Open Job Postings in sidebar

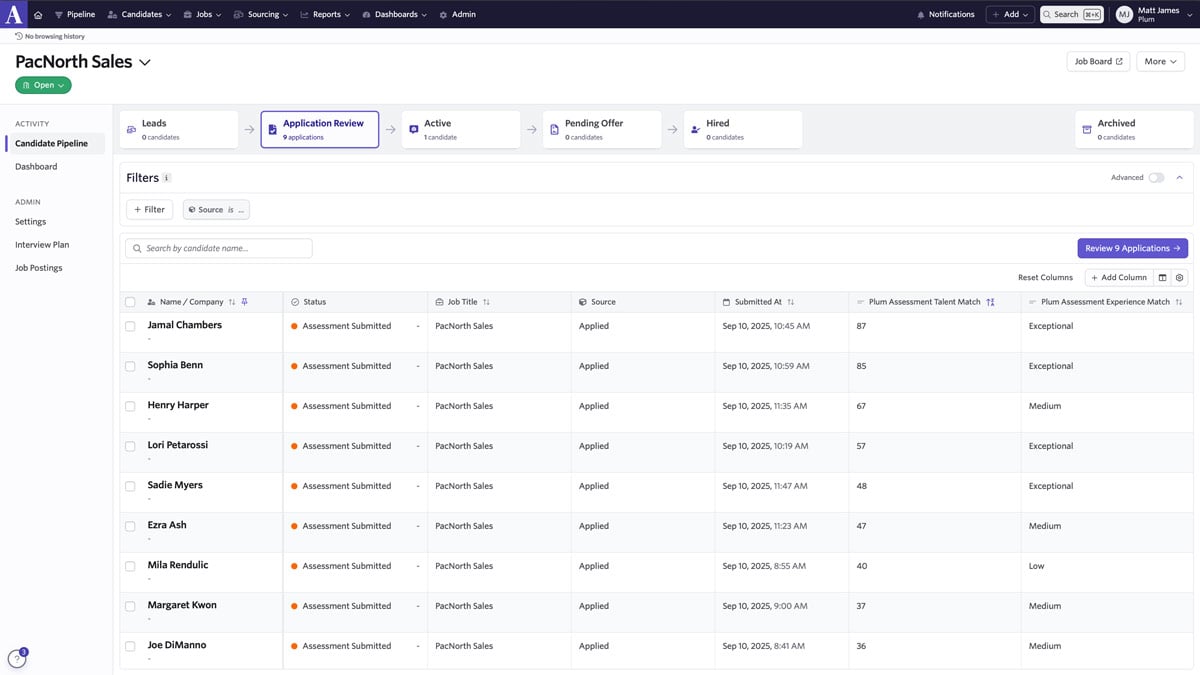[38, 268]
